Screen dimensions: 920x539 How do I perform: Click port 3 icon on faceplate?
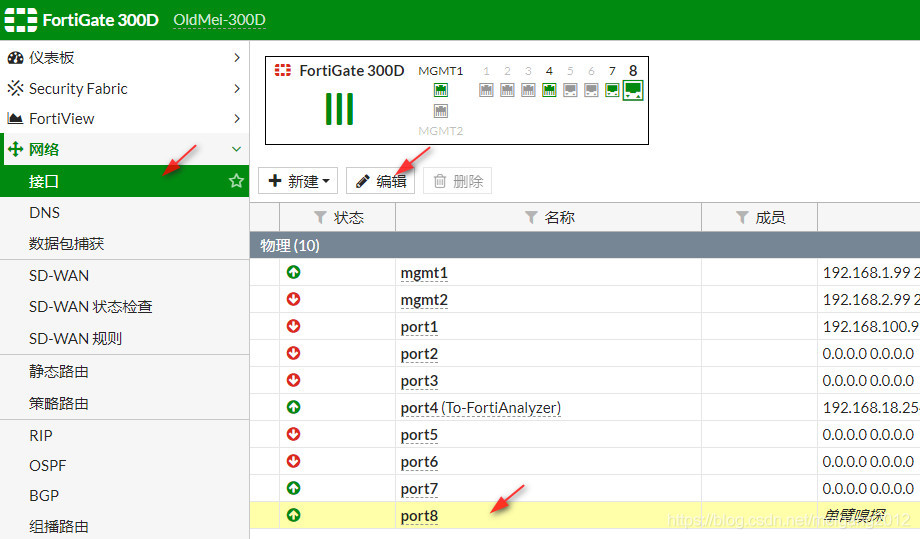[528, 90]
